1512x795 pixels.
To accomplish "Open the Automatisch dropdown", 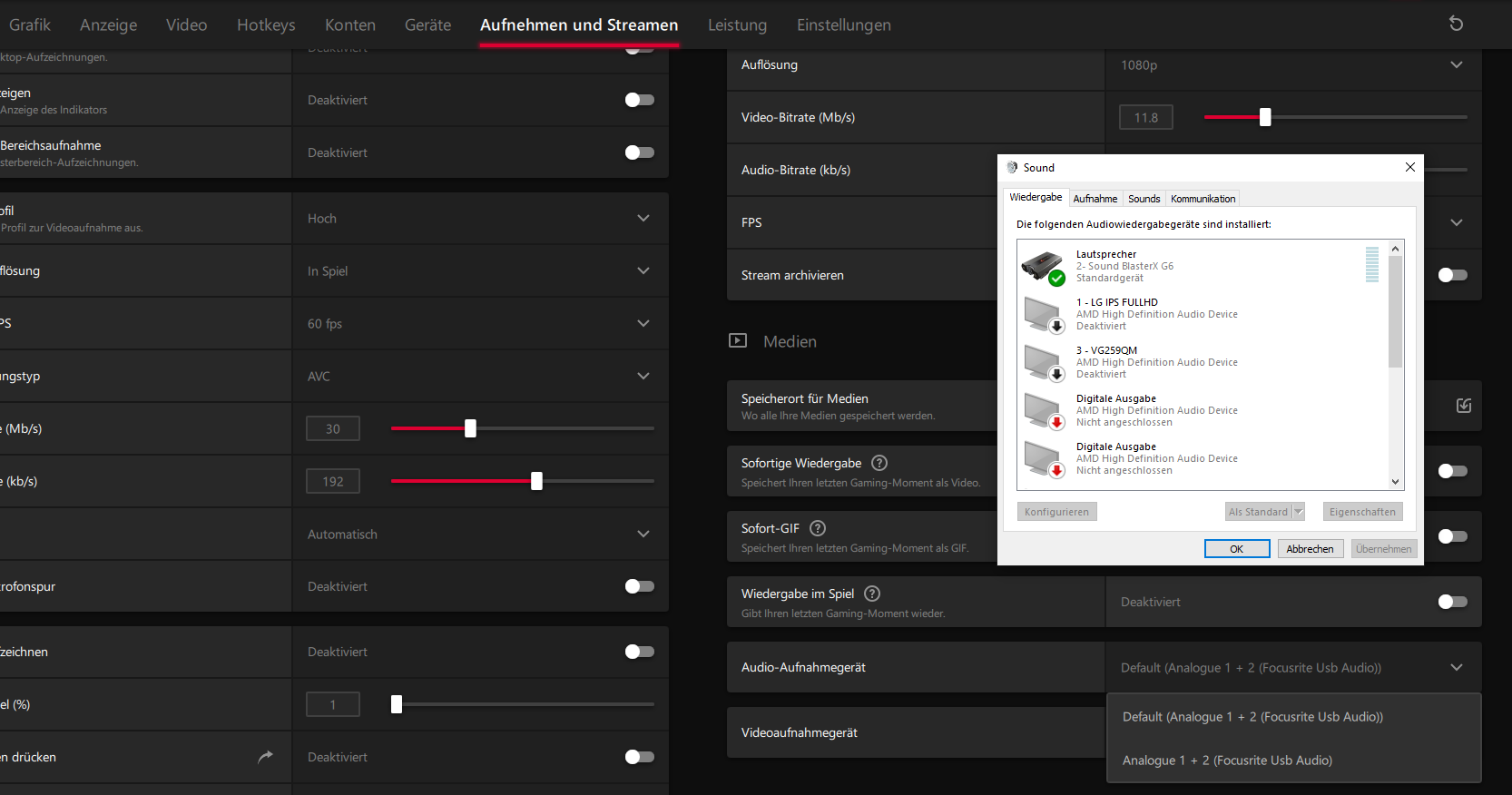I will [x=480, y=534].
